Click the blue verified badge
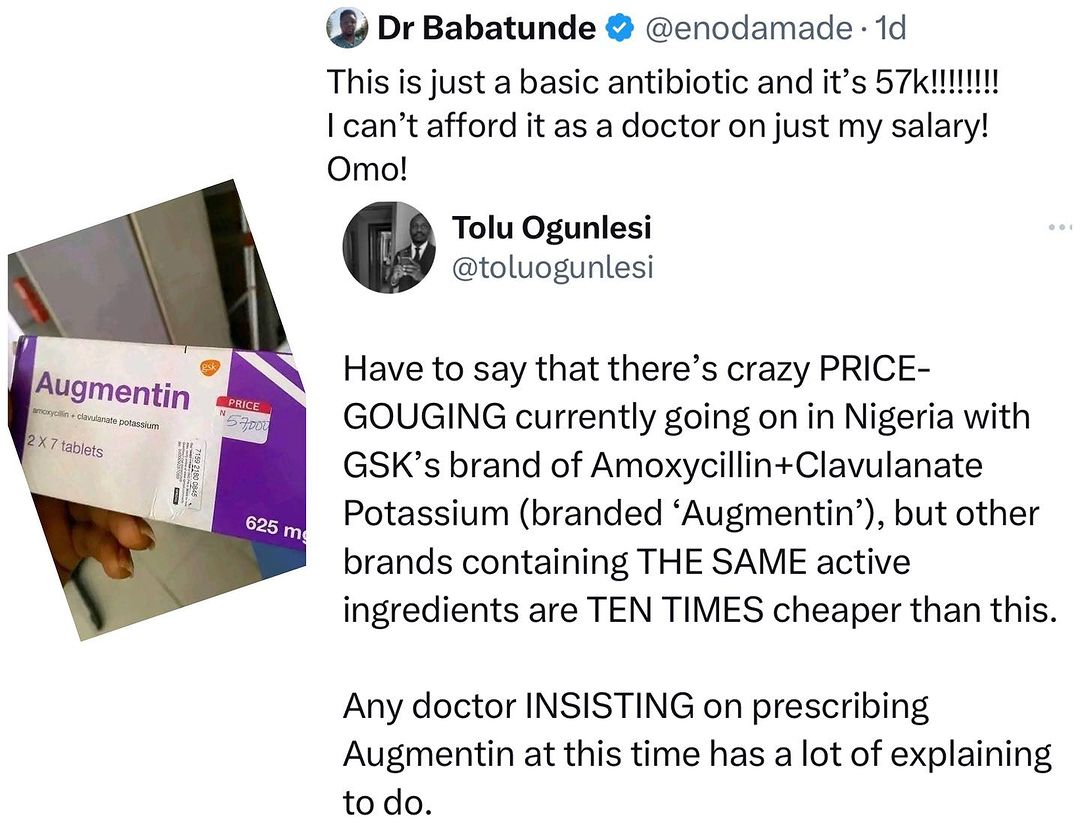 pyautogui.click(x=620, y=30)
